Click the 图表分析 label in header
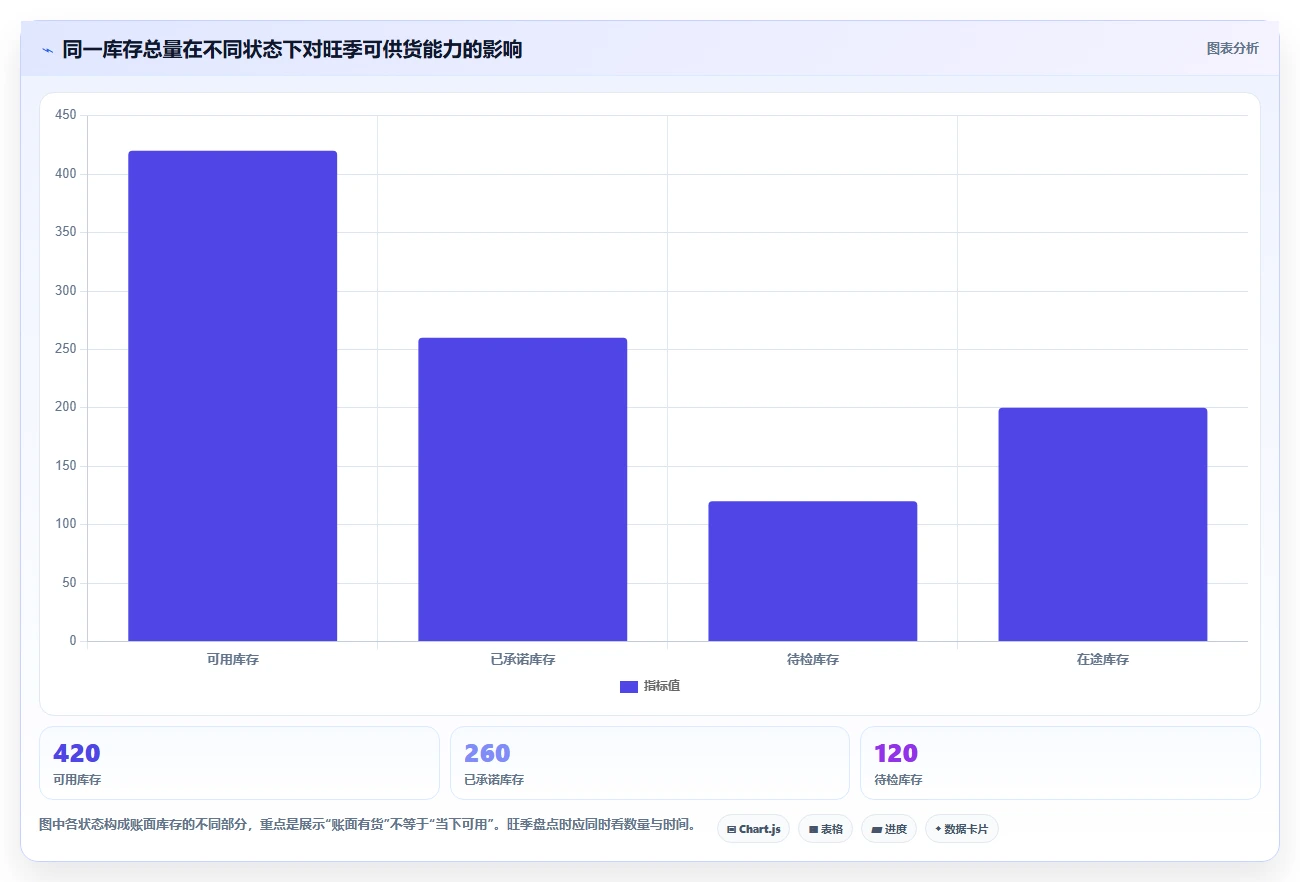This screenshot has width=1300, height=882. (1232, 48)
